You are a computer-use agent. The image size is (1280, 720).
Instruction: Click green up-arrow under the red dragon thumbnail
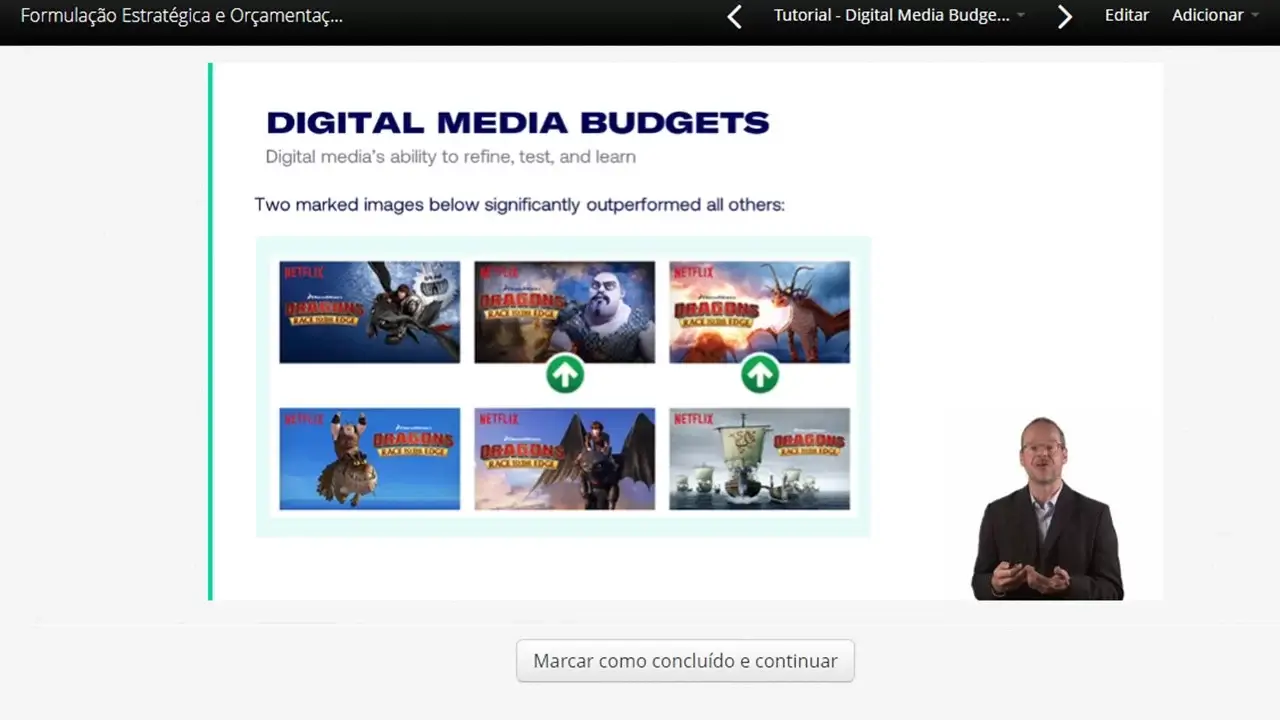pyautogui.click(x=760, y=375)
